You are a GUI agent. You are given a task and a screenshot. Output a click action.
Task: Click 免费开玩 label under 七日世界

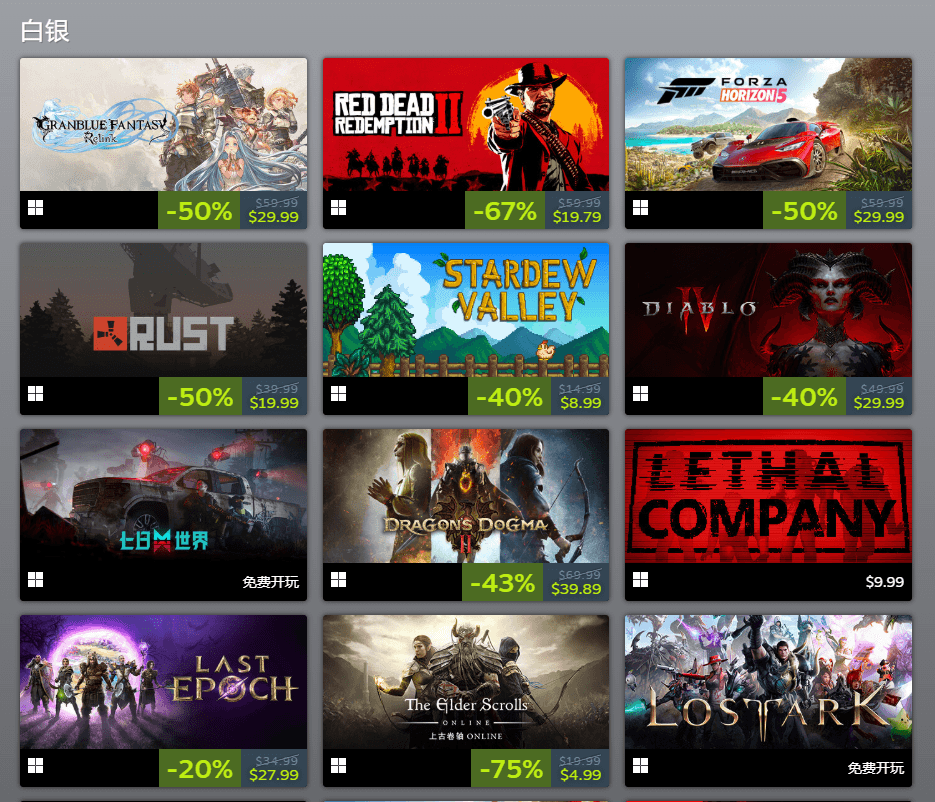pyautogui.click(x=271, y=582)
